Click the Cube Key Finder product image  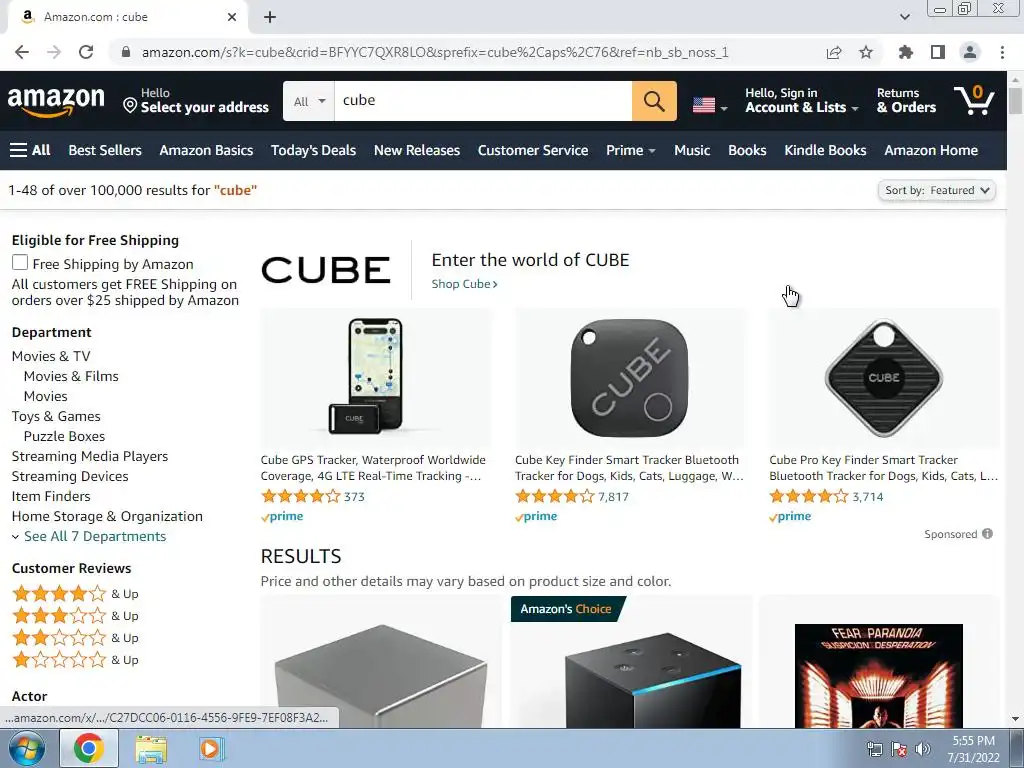pos(629,377)
